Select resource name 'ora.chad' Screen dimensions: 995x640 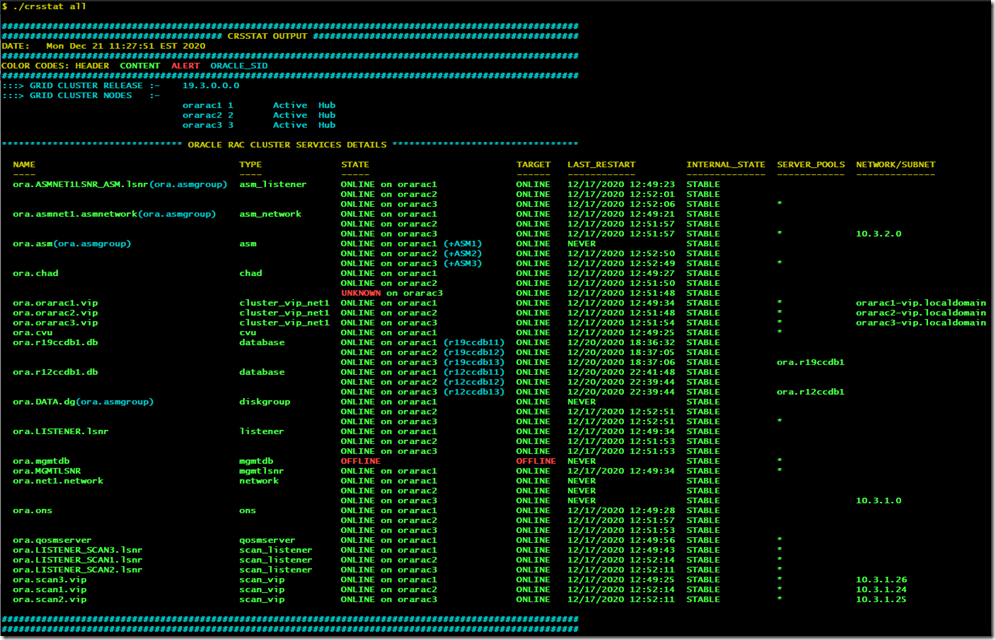(x=36, y=273)
